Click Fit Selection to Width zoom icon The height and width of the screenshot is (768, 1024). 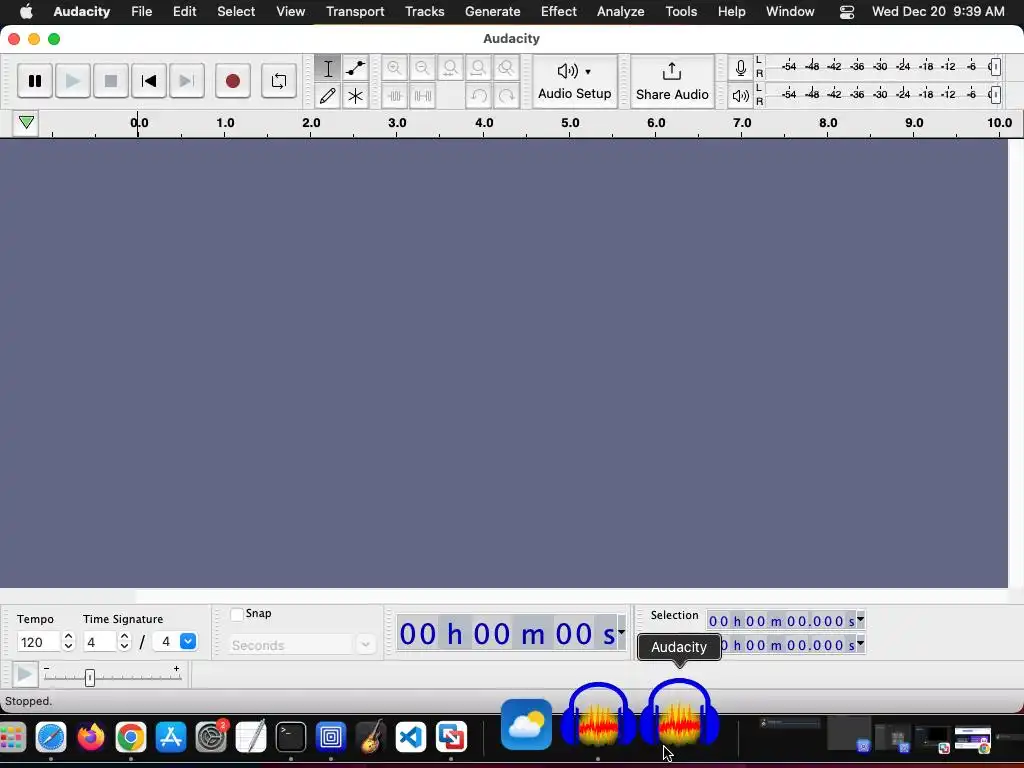[451, 68]
